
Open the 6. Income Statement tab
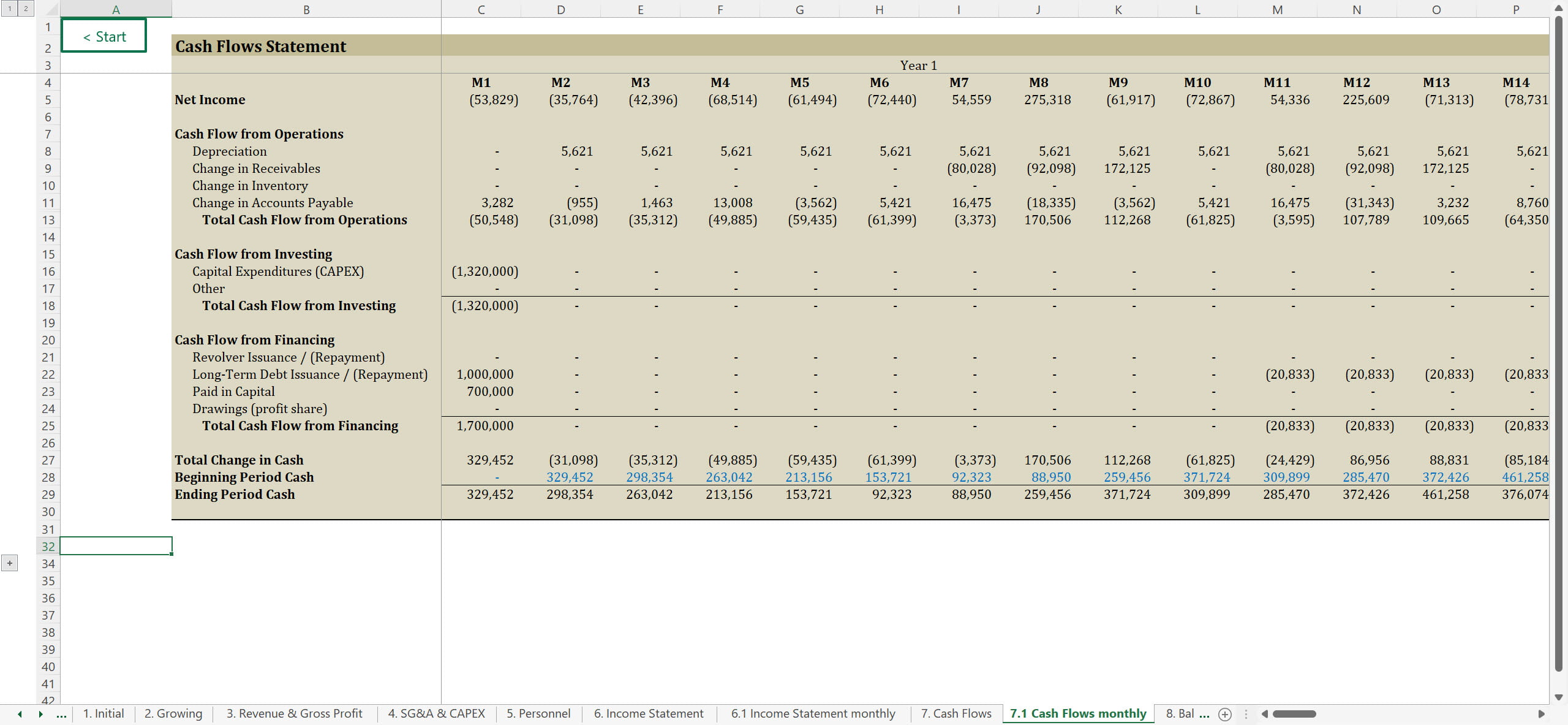point(648,714)
